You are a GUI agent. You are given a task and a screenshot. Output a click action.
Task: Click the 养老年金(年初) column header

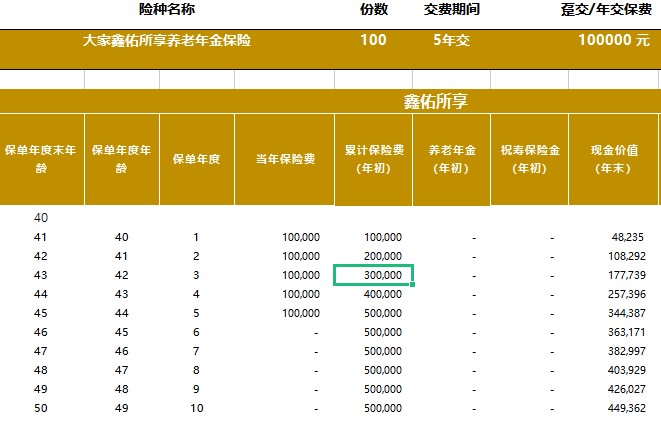pos(451,159)
